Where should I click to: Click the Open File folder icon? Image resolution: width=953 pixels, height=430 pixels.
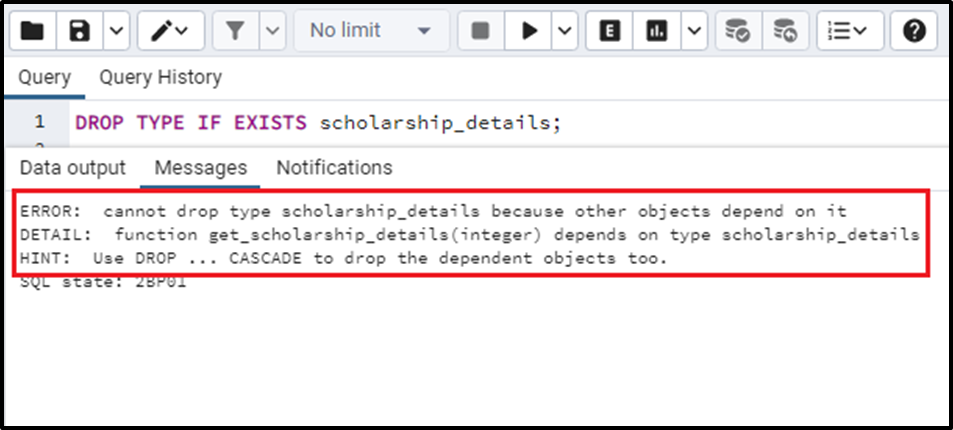tap(33, 31)
